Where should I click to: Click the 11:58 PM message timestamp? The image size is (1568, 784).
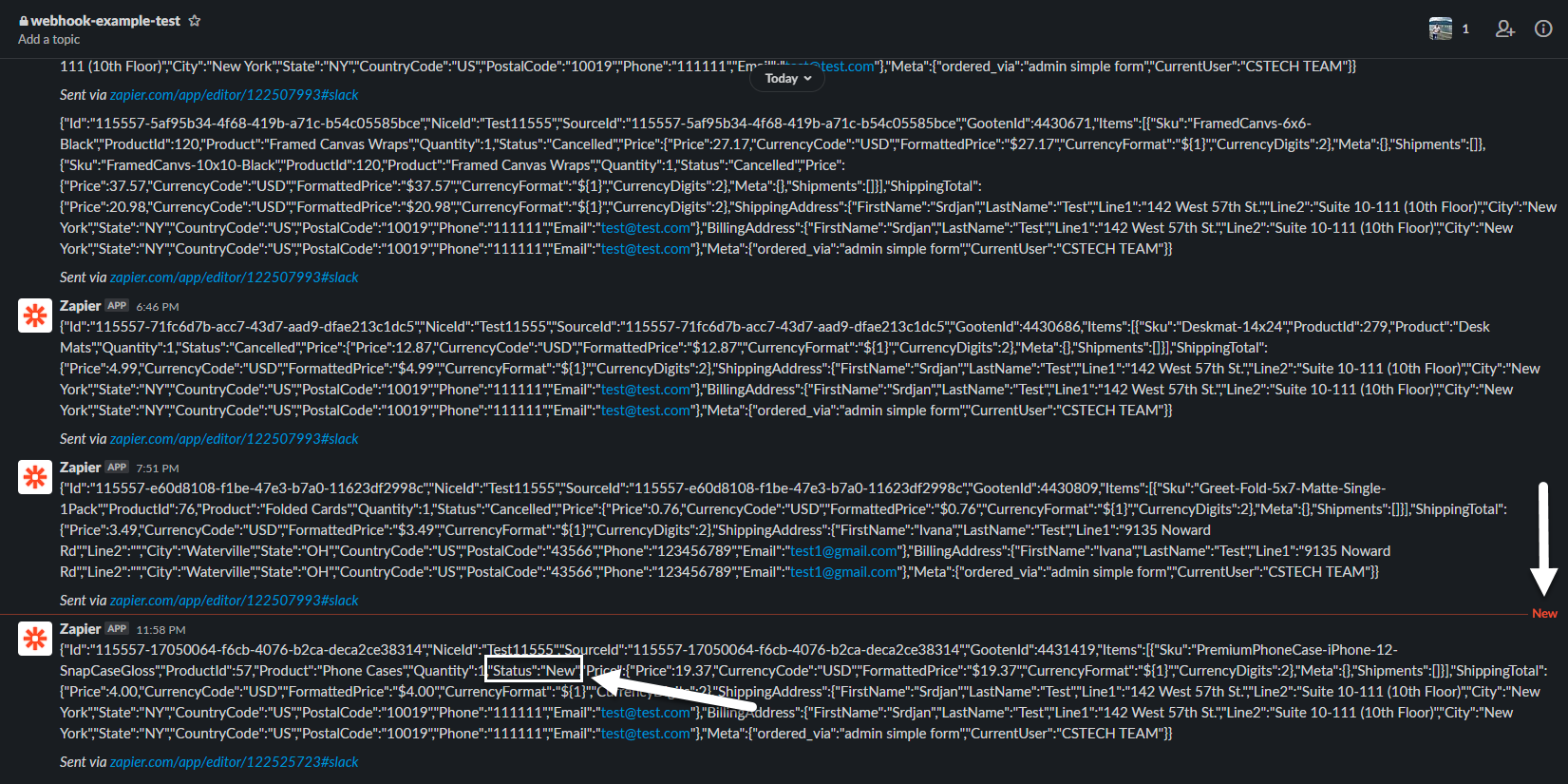pyautogui.click(x=161, y=630)
